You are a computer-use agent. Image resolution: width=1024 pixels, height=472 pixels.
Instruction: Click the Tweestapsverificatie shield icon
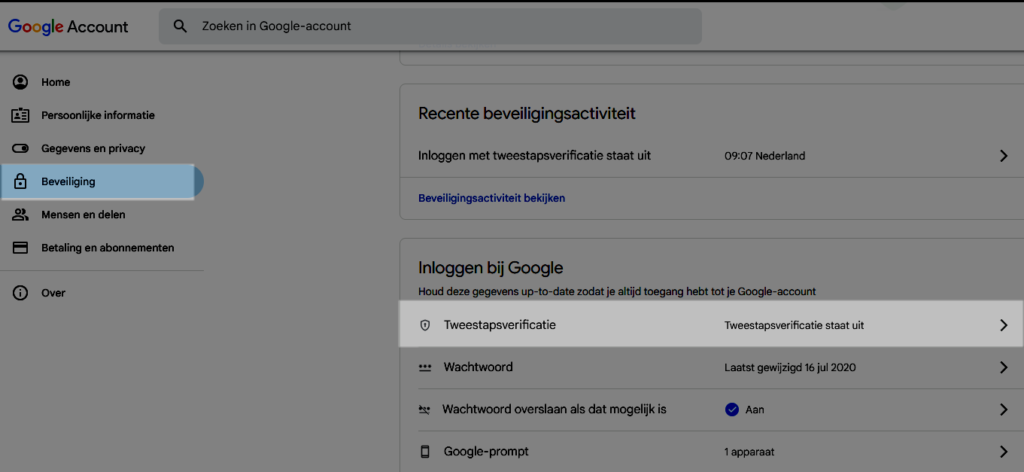pyautogui.click(x=425, y=325)
